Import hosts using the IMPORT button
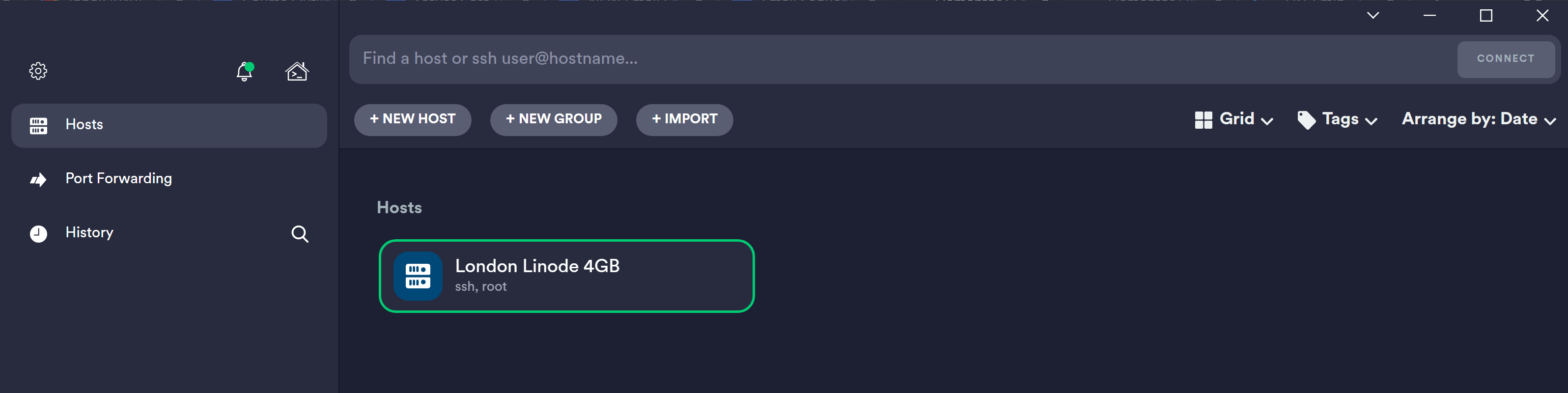 click(684, 120)
